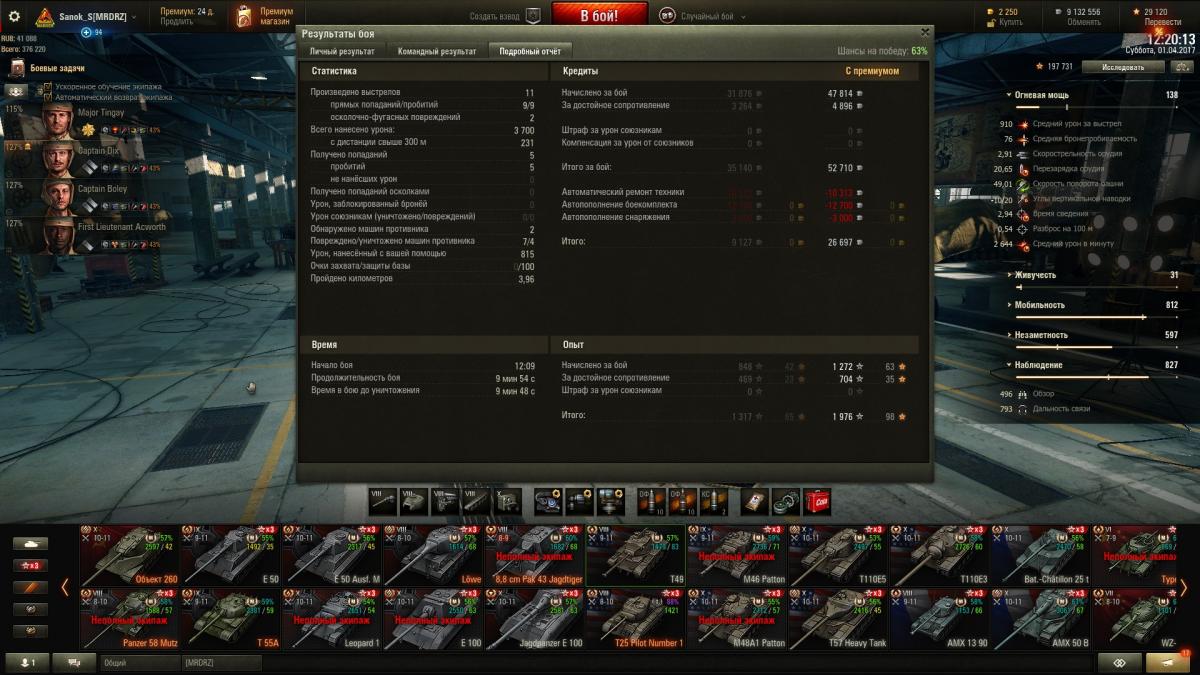The height and width of the screenshot is (675, 1200).
Task: Click the Наблюдение rating bar
Action: click(x=1095, y=377)
